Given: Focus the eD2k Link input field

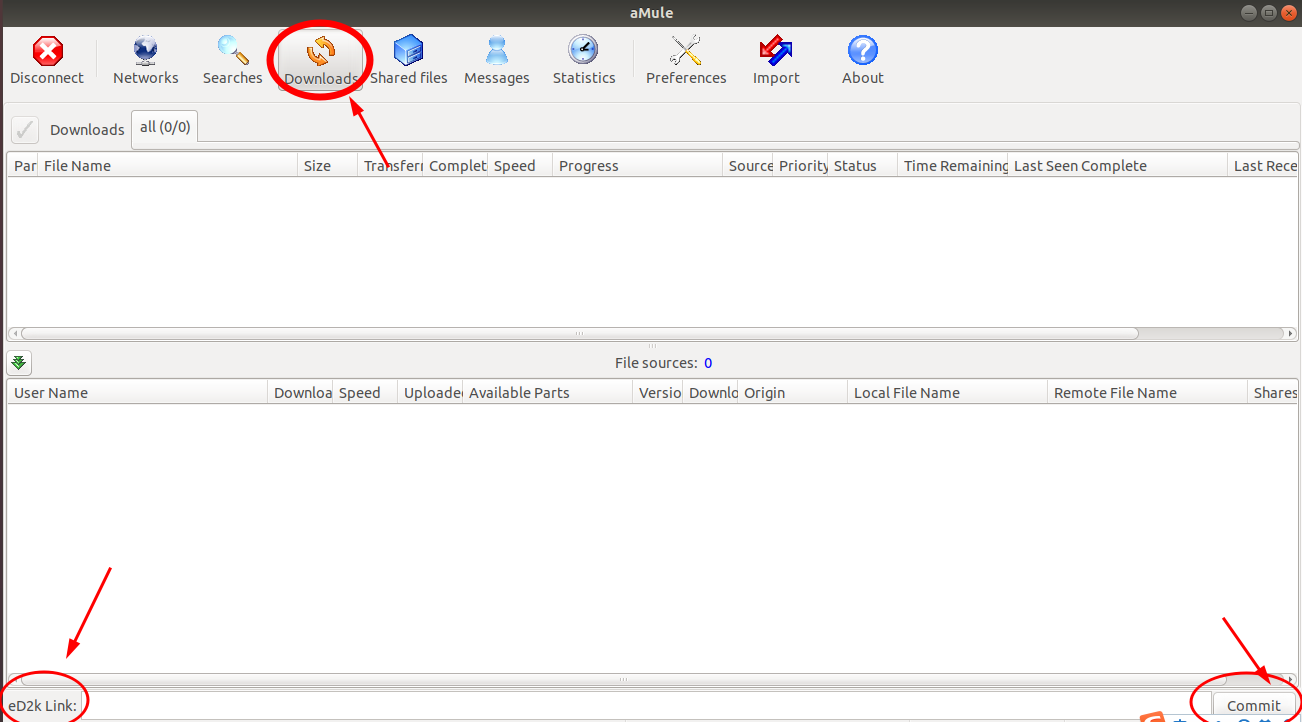Looking at the screenshot, I should (x=644, y=705).
